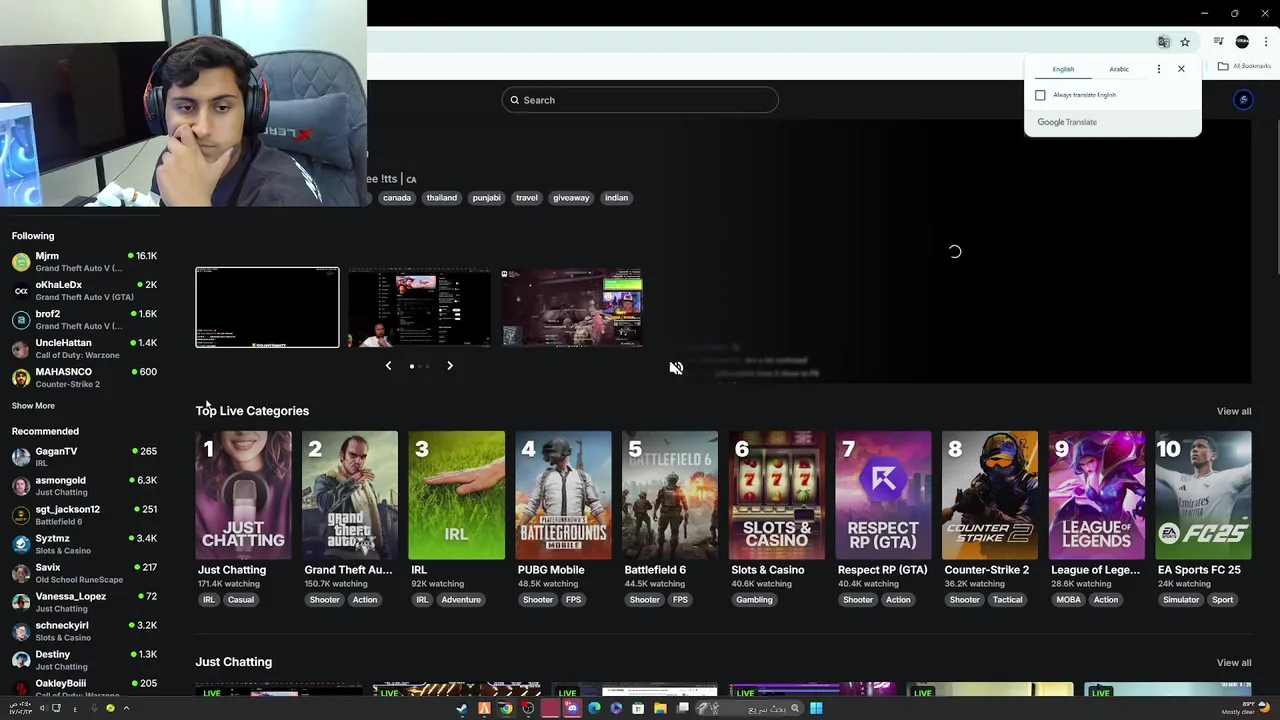Open Syztmz channel avatar

tap(21, 544)
